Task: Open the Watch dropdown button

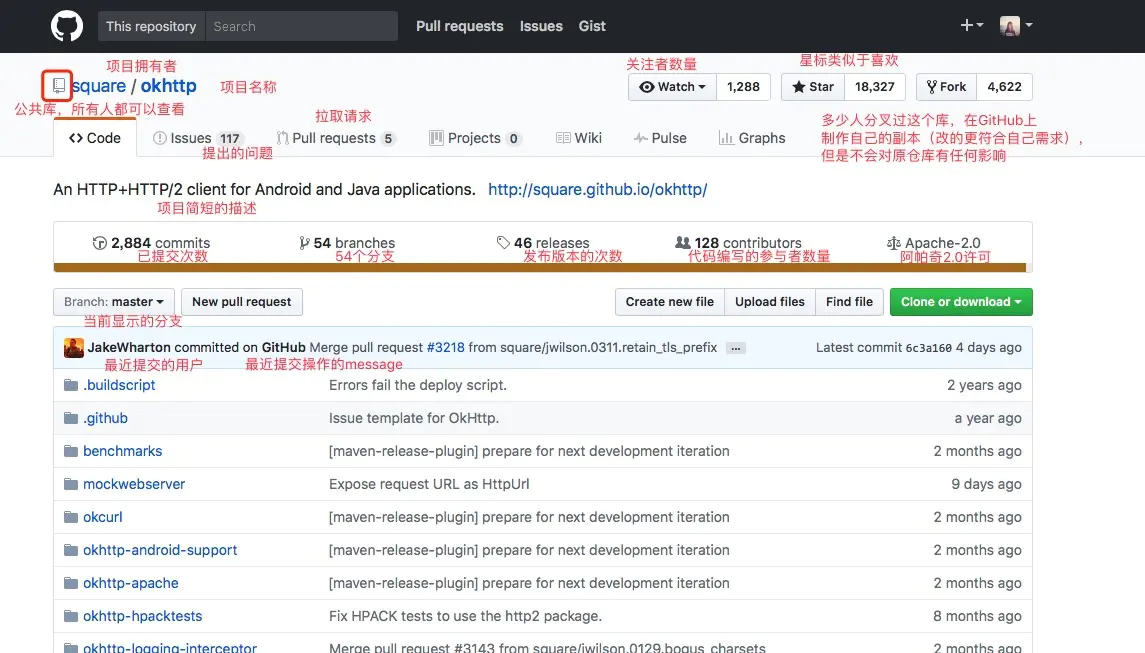Action: pyautogui.click(x=673, y=87)
